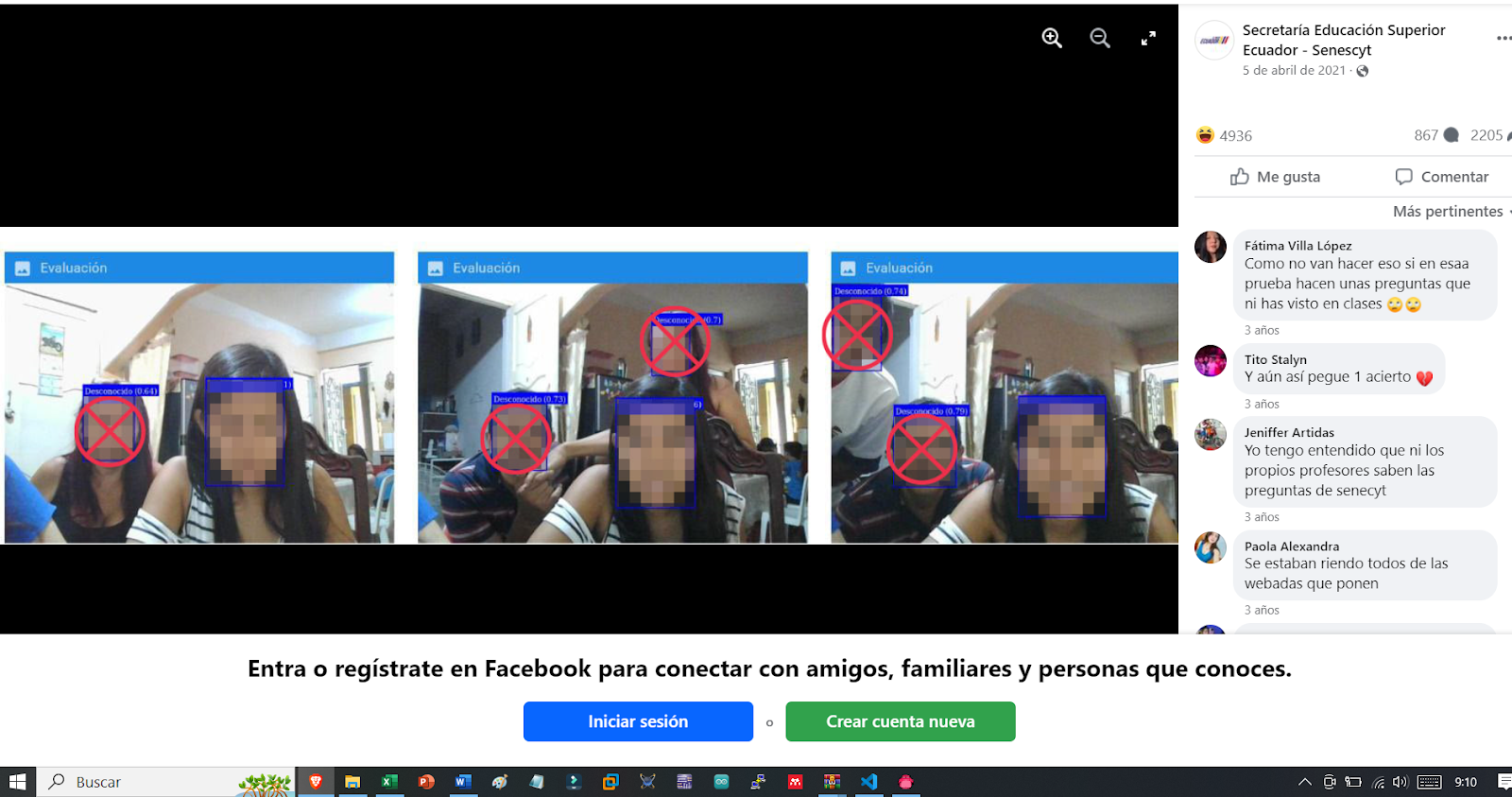The height and width of the screenshot is (797, 1512).
Task: View the 4936 reactions count
Action: pyautogui.click(x=1235, y=136)
